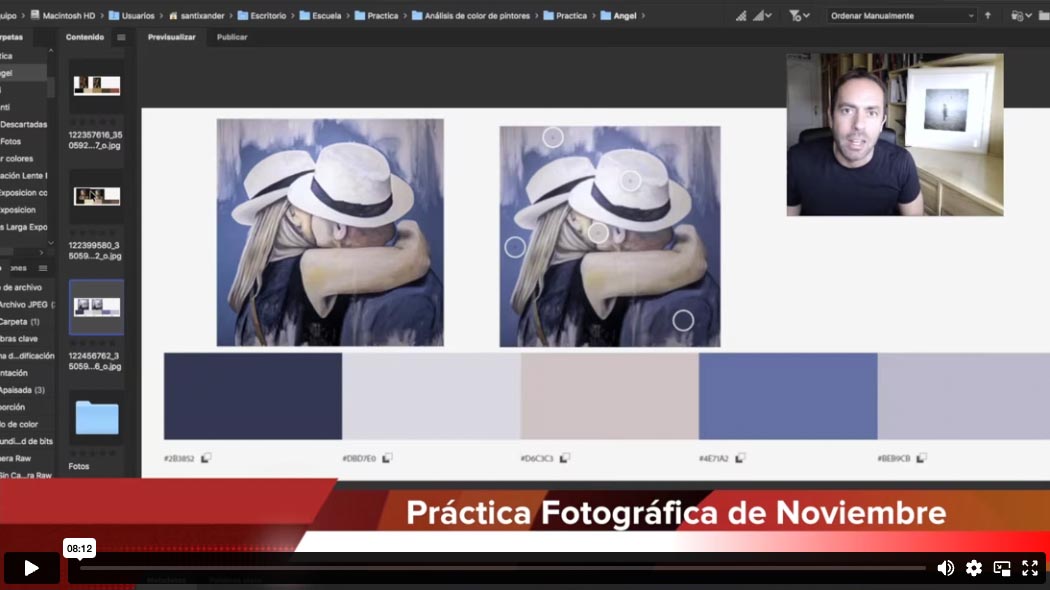The image size is (1050, 590).
Task: Click the dark navy #2B3852 swatch
Action: [x=252, y=396]
